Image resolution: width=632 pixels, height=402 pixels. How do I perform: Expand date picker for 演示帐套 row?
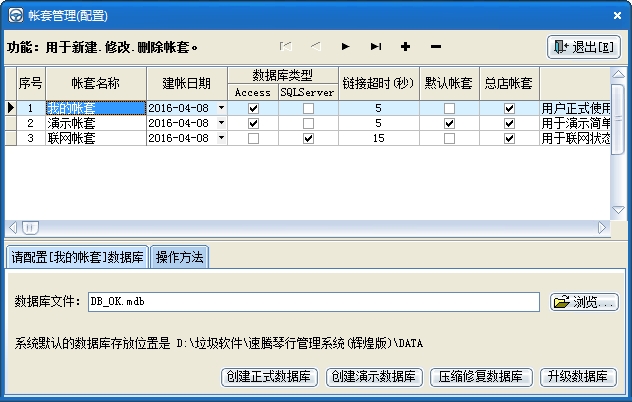[221, 123]
